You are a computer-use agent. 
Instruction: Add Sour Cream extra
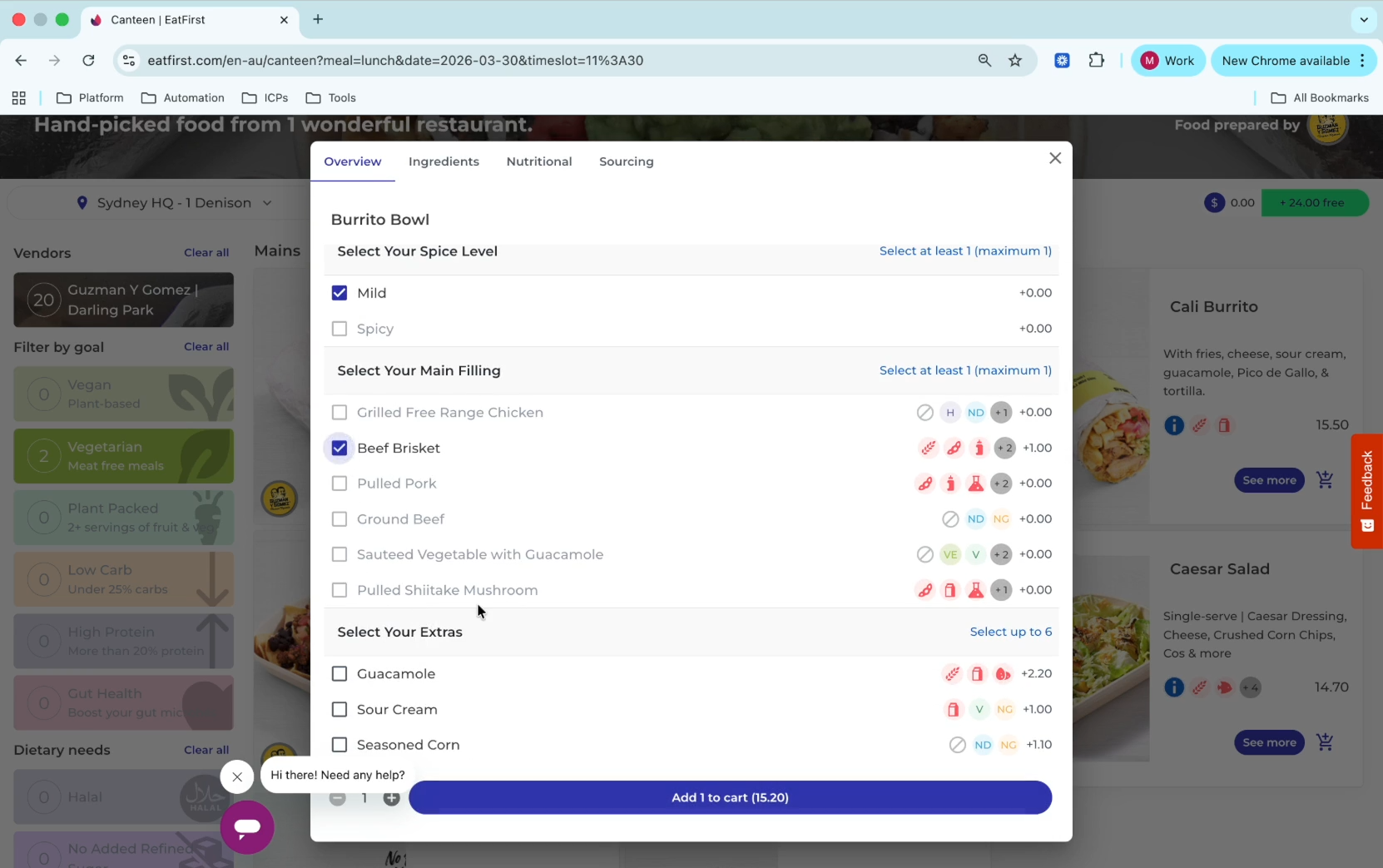(339, 710)
